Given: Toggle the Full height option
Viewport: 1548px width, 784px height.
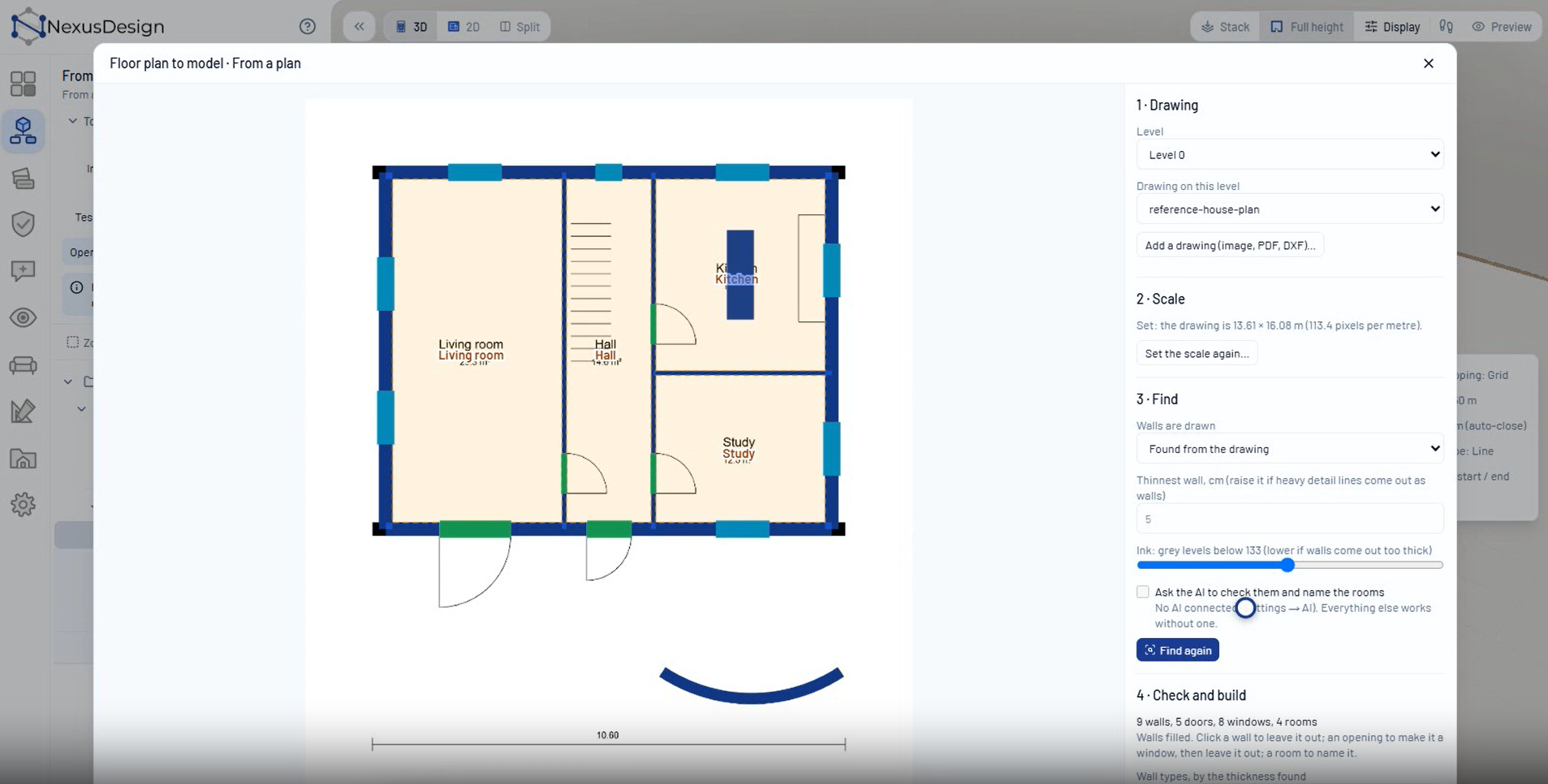Looking at the screenshot, I should pyautogui.click(x=1306, y=27).
